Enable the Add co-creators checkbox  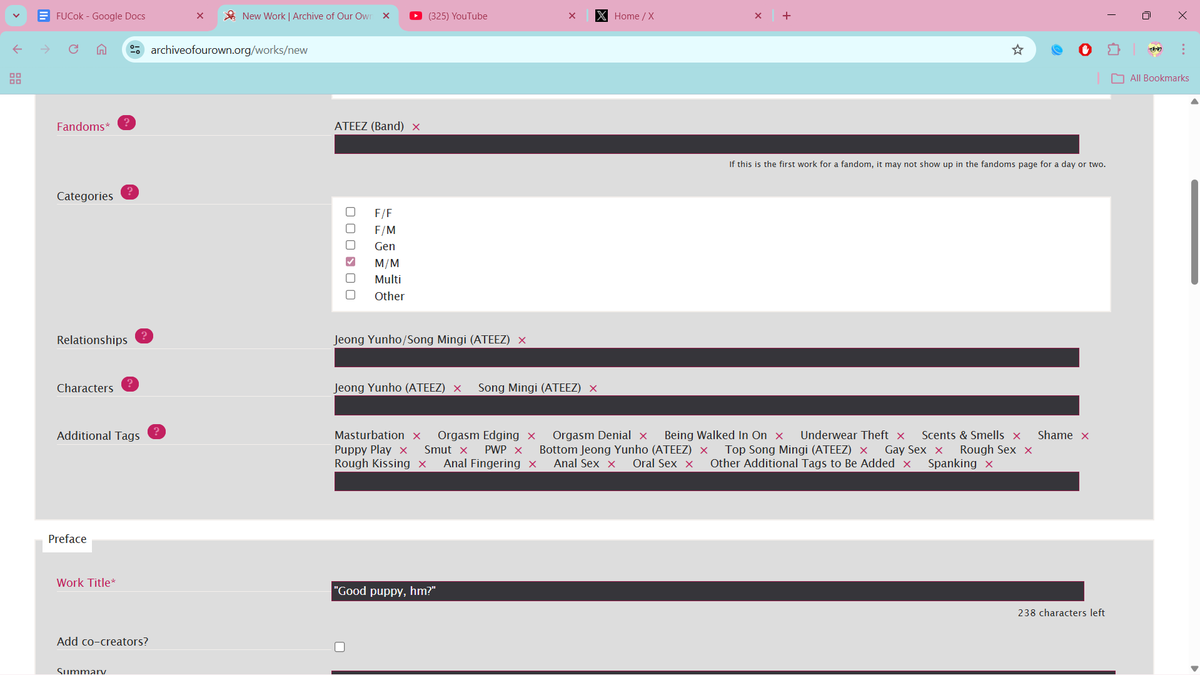[x=339, y=646]
